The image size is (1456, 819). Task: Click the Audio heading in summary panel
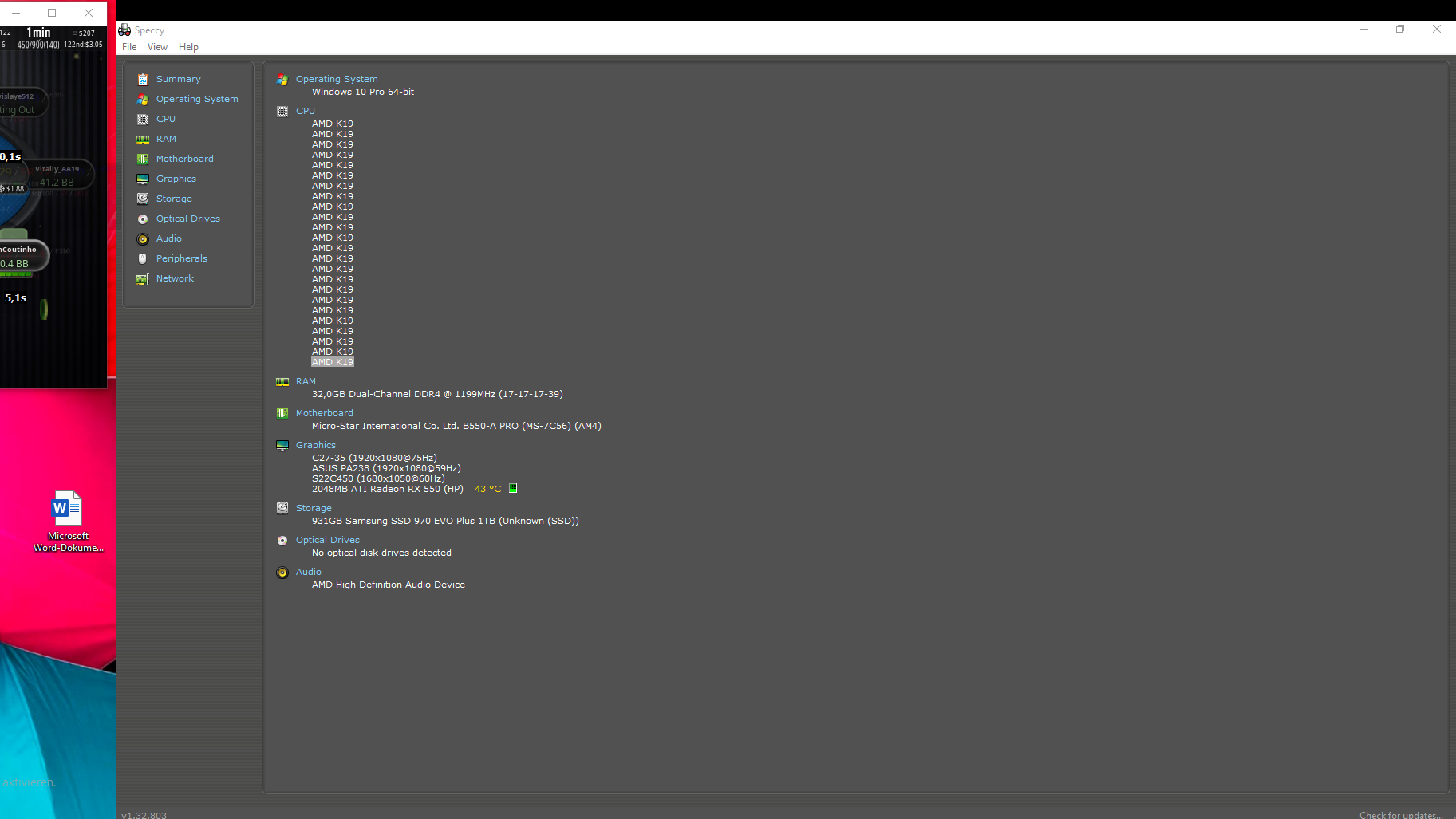[x=309, y=572]
